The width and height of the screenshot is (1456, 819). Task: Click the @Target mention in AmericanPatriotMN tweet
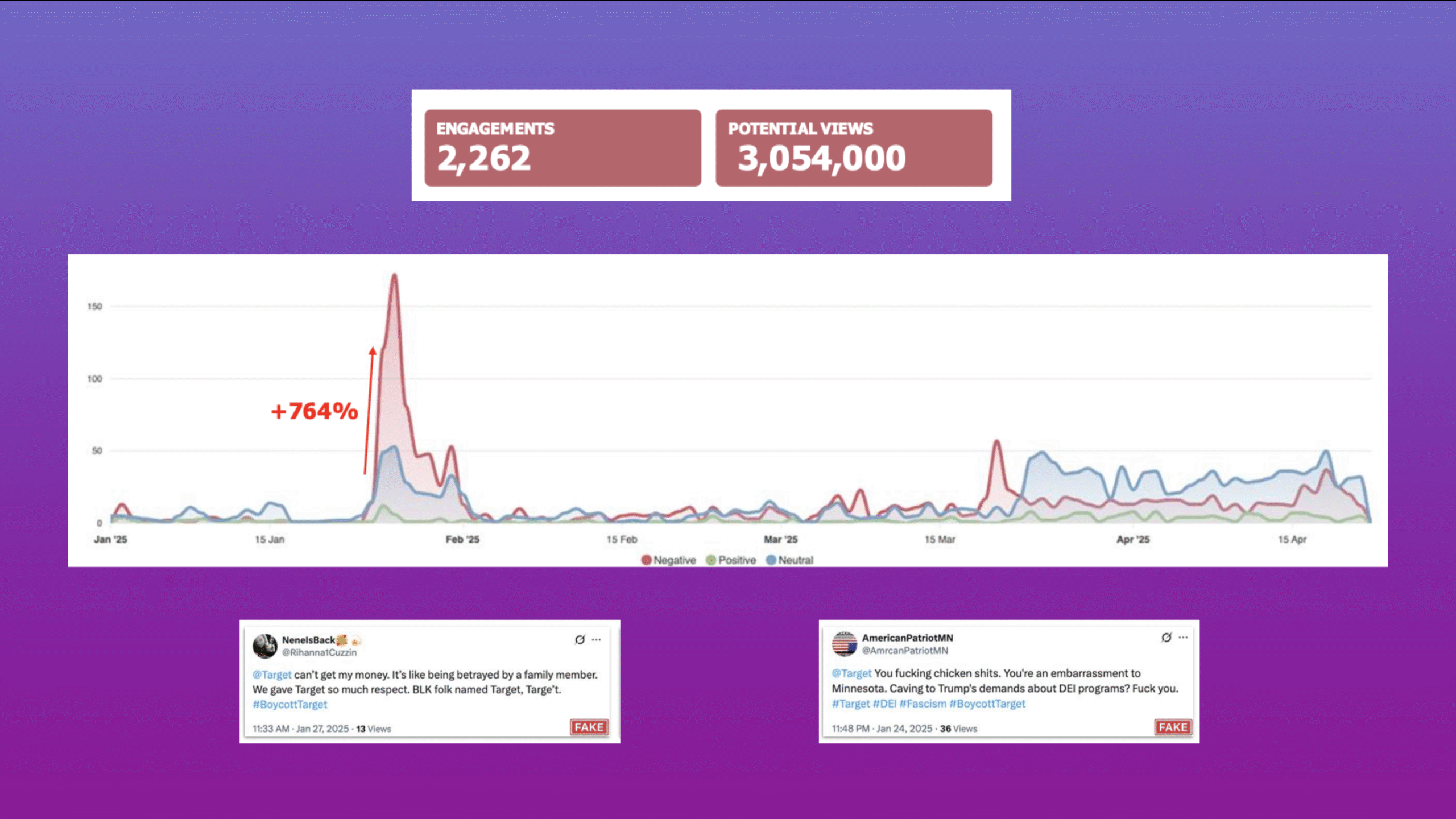click(851, 673)
